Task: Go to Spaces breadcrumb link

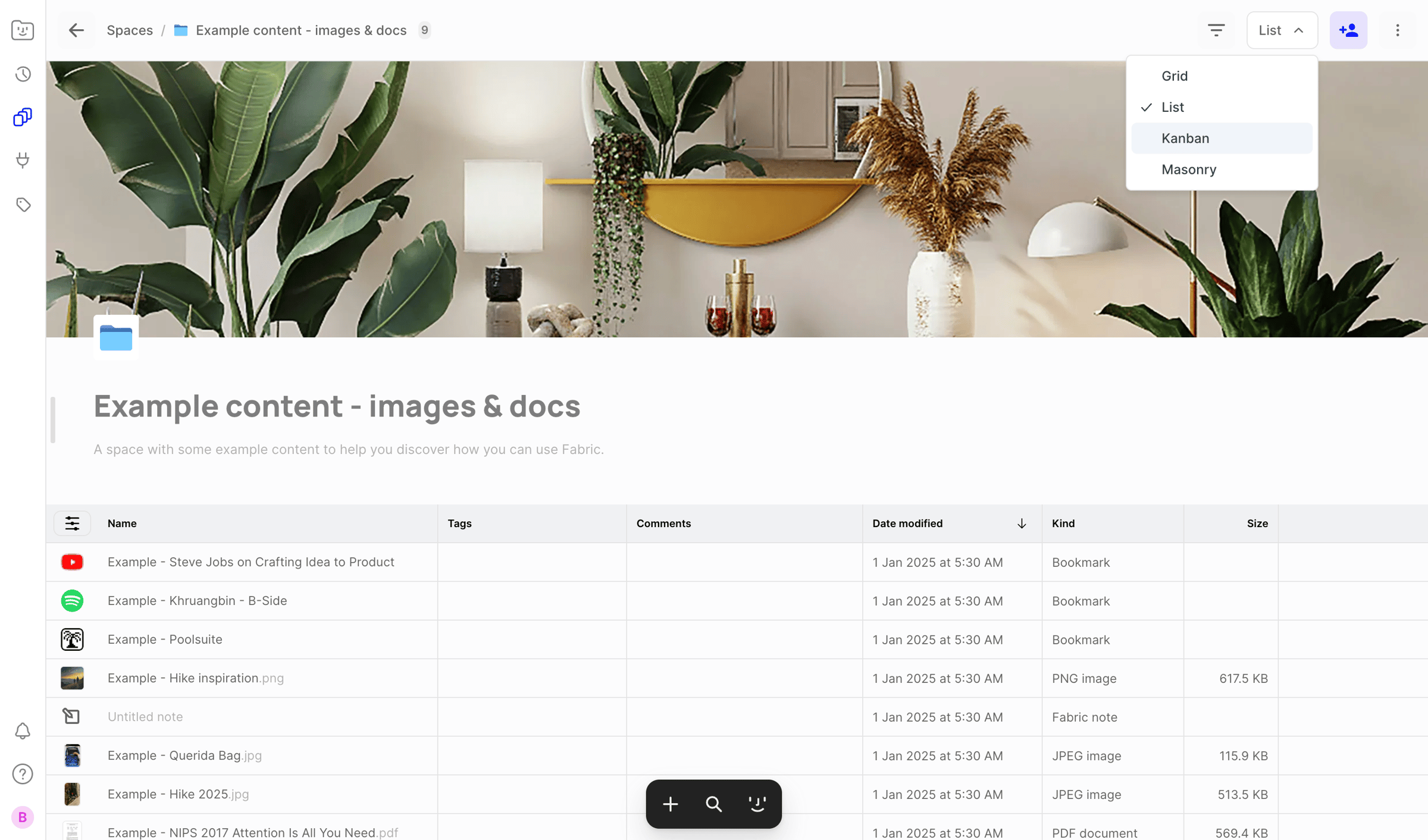Action: pyautogui.click(x=130, y=30)
